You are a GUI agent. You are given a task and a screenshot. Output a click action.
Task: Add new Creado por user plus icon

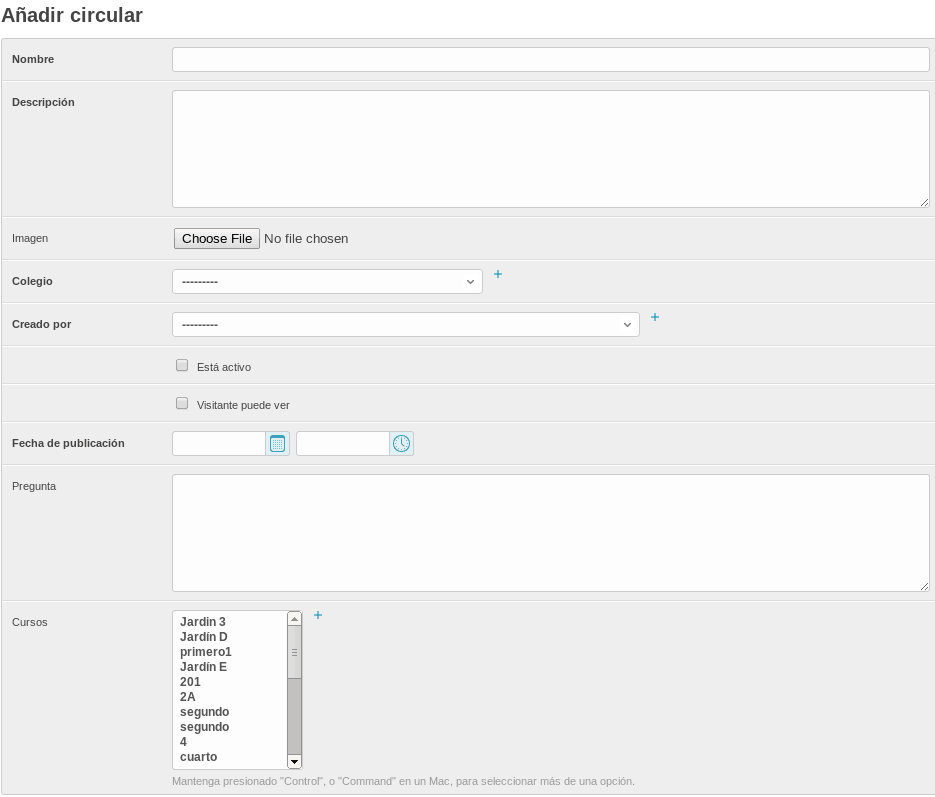click(x=655, y=317)
